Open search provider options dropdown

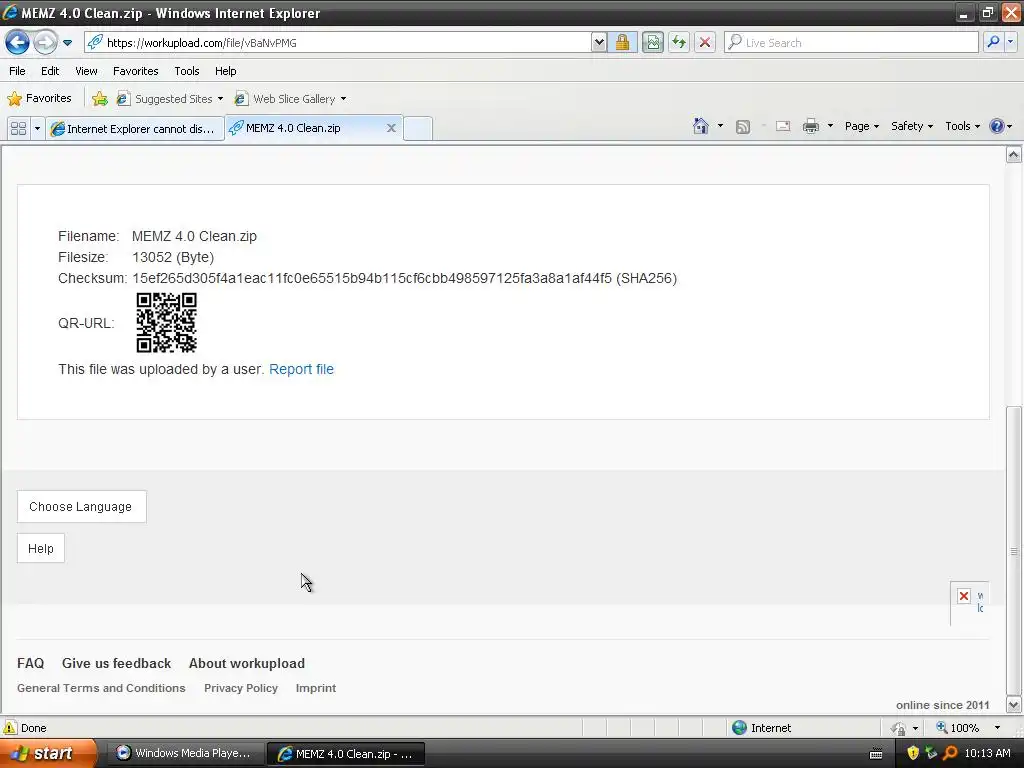pyautogui.click(x=1010, y=42)
